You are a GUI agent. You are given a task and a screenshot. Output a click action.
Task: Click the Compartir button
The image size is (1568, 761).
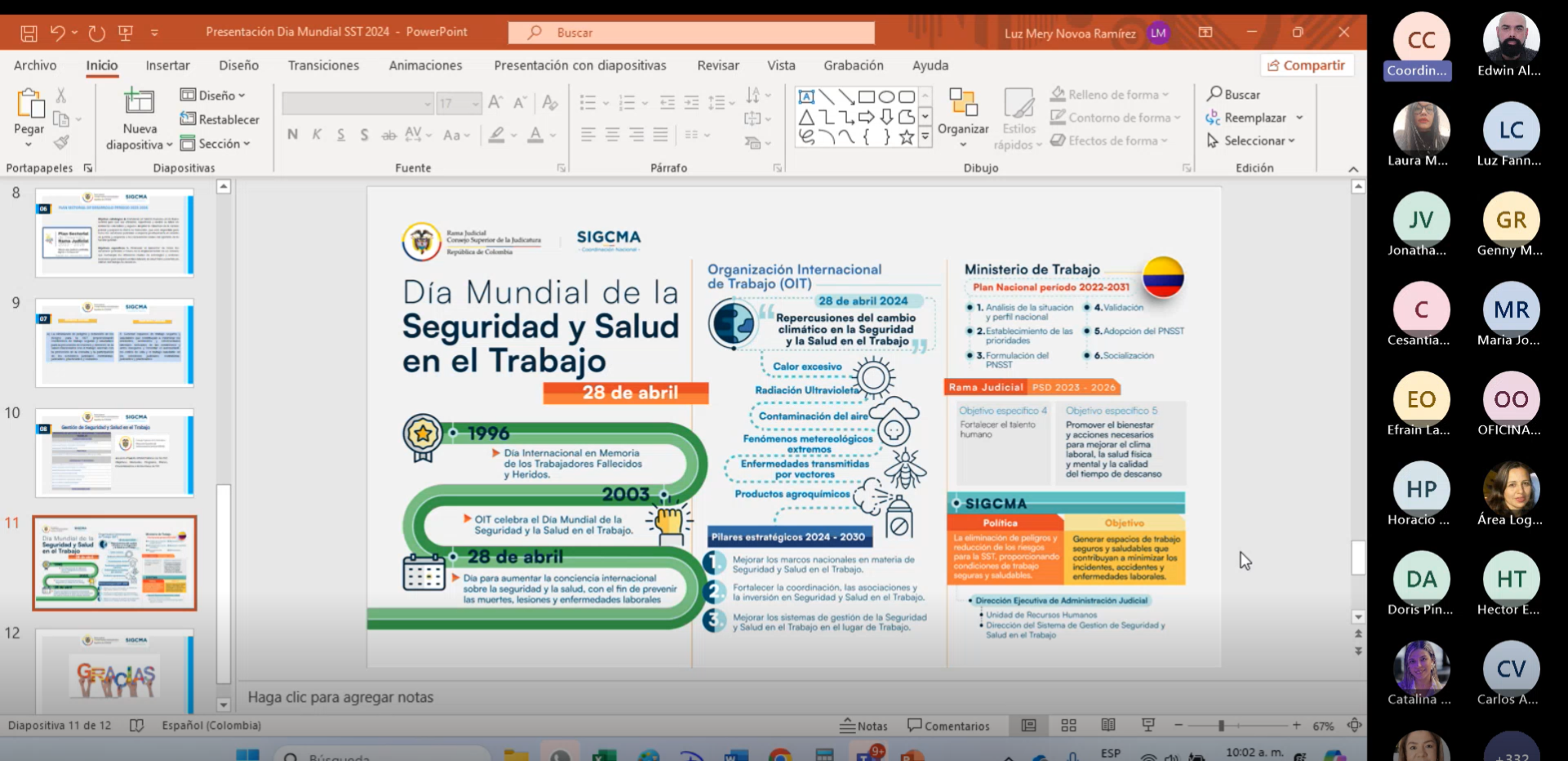(x=1307, y=65)
